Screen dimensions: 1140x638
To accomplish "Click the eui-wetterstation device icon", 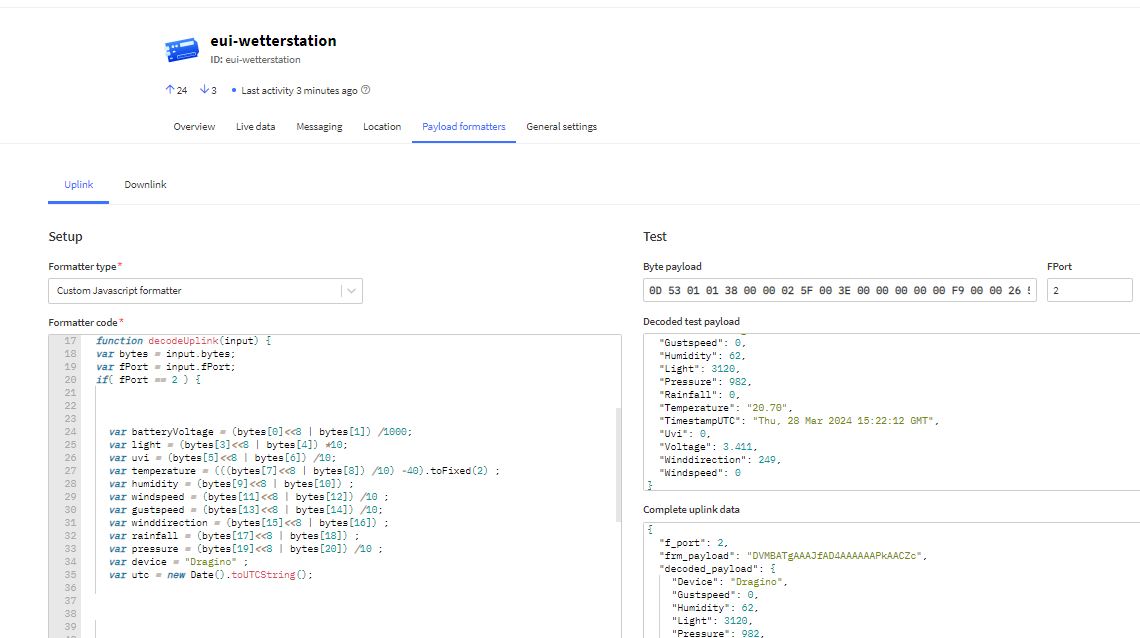I will [182, 49].
